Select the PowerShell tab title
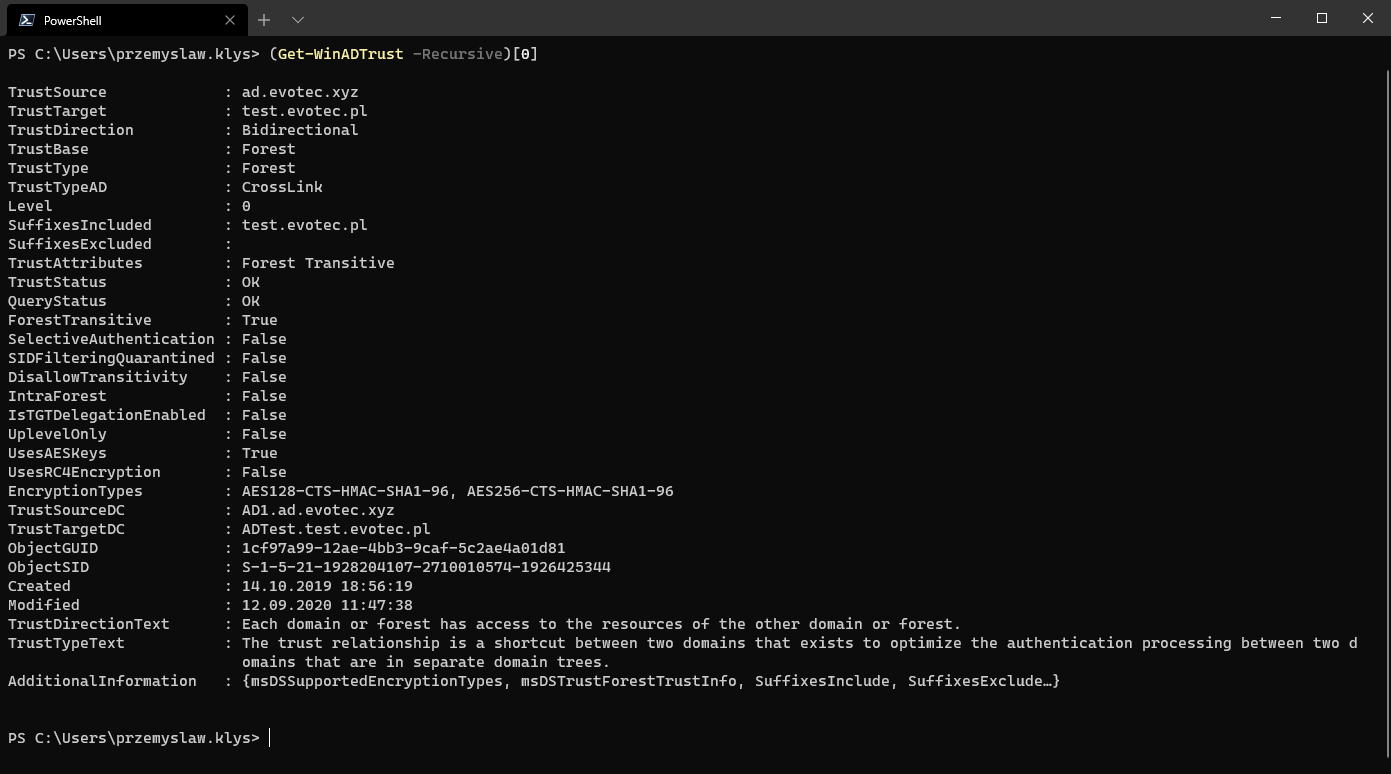Image resolution: width=1391 pixels, height=774 pixels. point(72,20)
